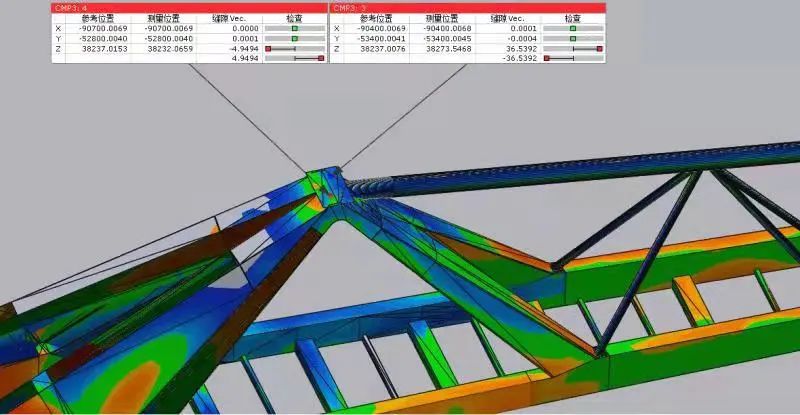Select measured value 38232.0659 in CMP3: 4
The height and width of the screenshot is (415, 800).
click(166, 49)
